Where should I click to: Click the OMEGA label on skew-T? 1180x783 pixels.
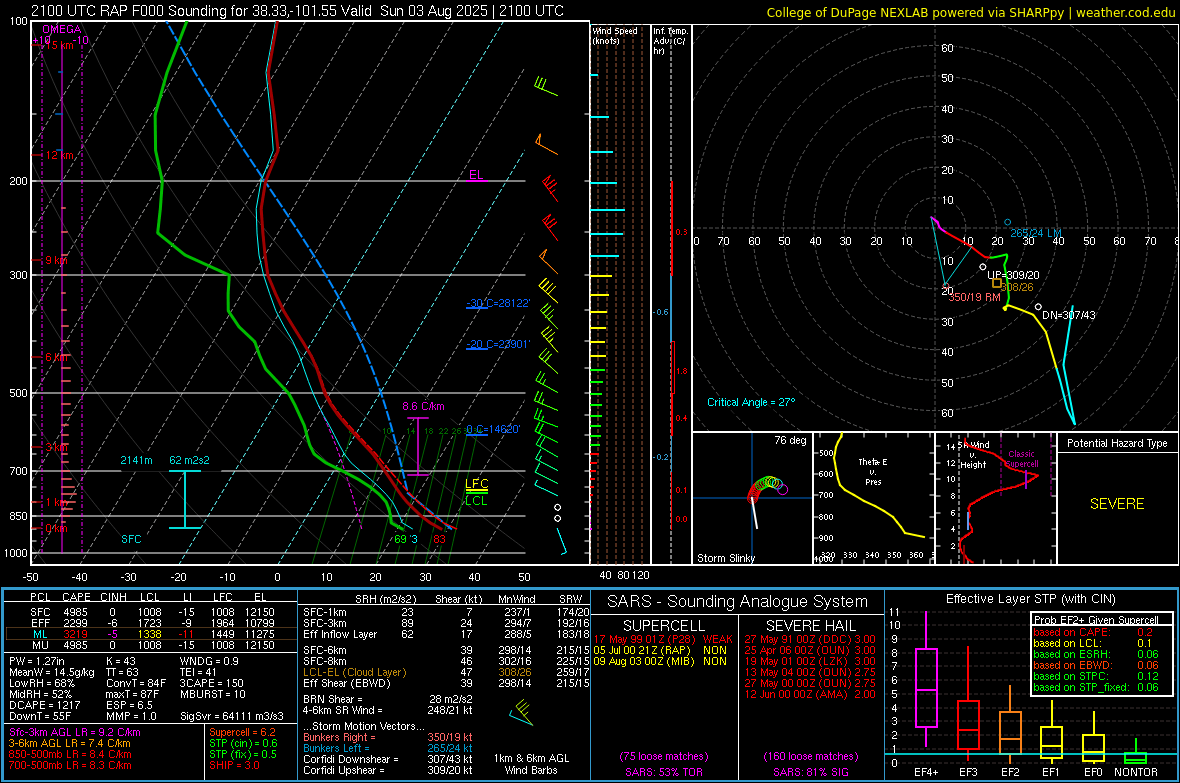pyautogui.click(x=62, y=29)
